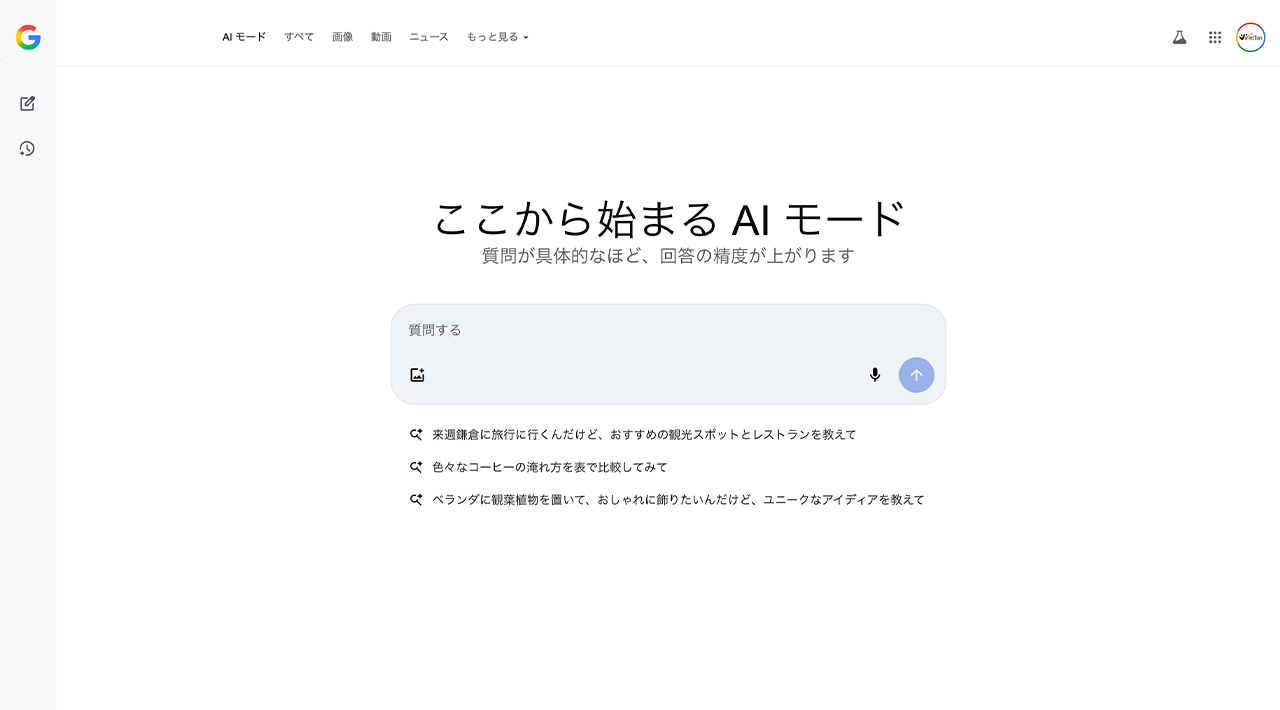Image resolution: width=1280 pixels, height=710 pixels.
Task: Start voice input with the microphone icon
Action: (x=875, y=375)
